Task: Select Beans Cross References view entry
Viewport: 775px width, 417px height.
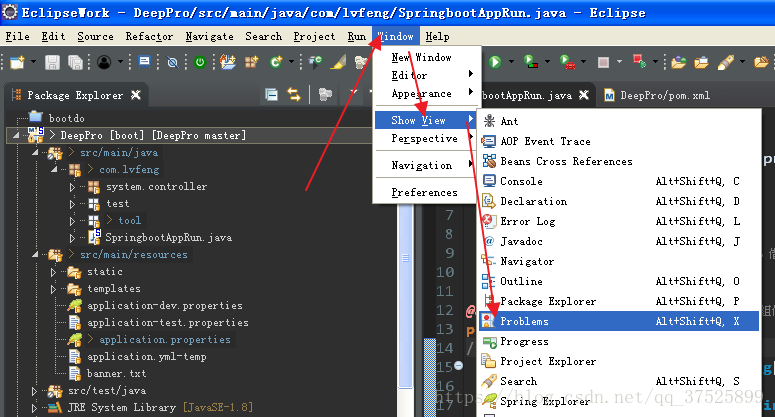Action: click(619, 162)
